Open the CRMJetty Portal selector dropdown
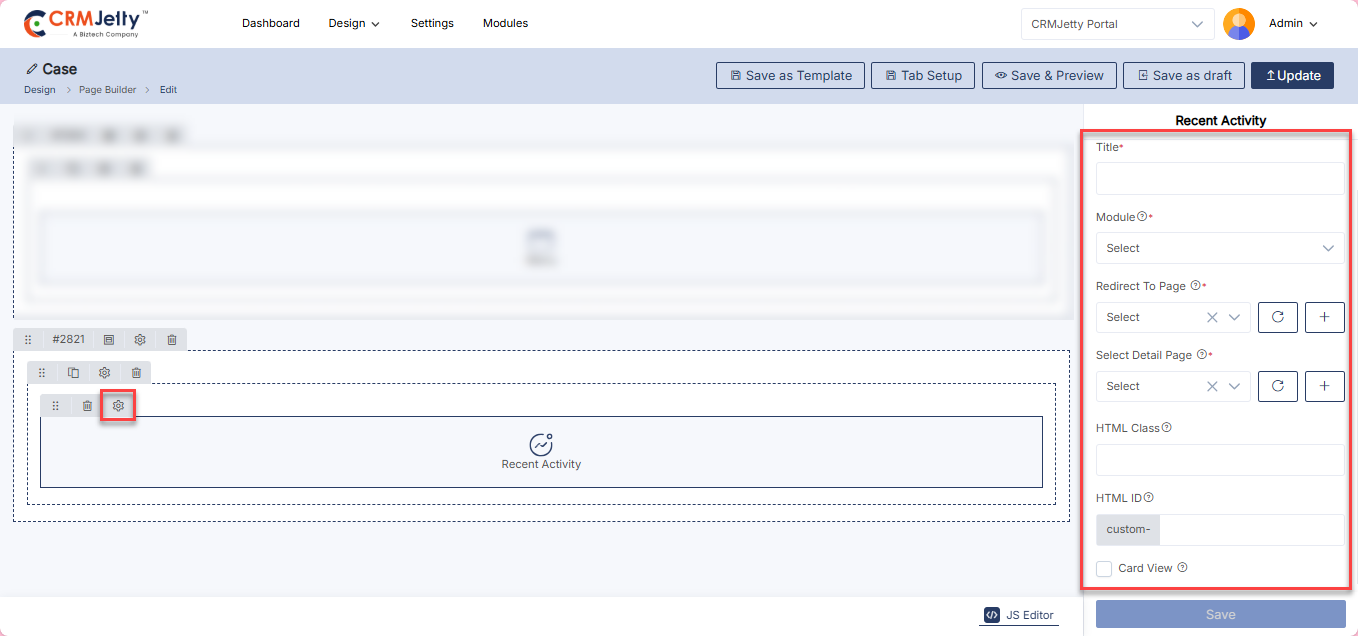Screen dimensions: 1358x636 (1117, 24)
